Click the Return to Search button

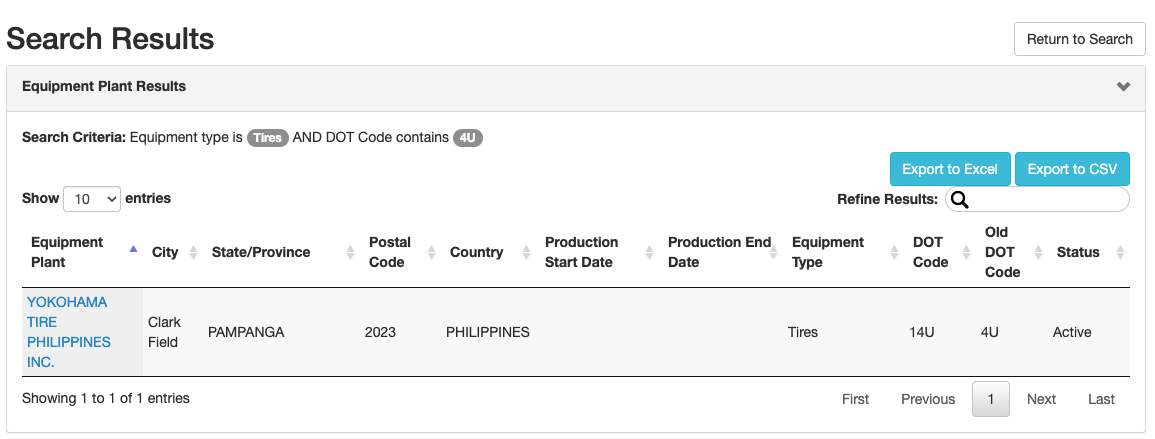click(x=1079, y=39)
